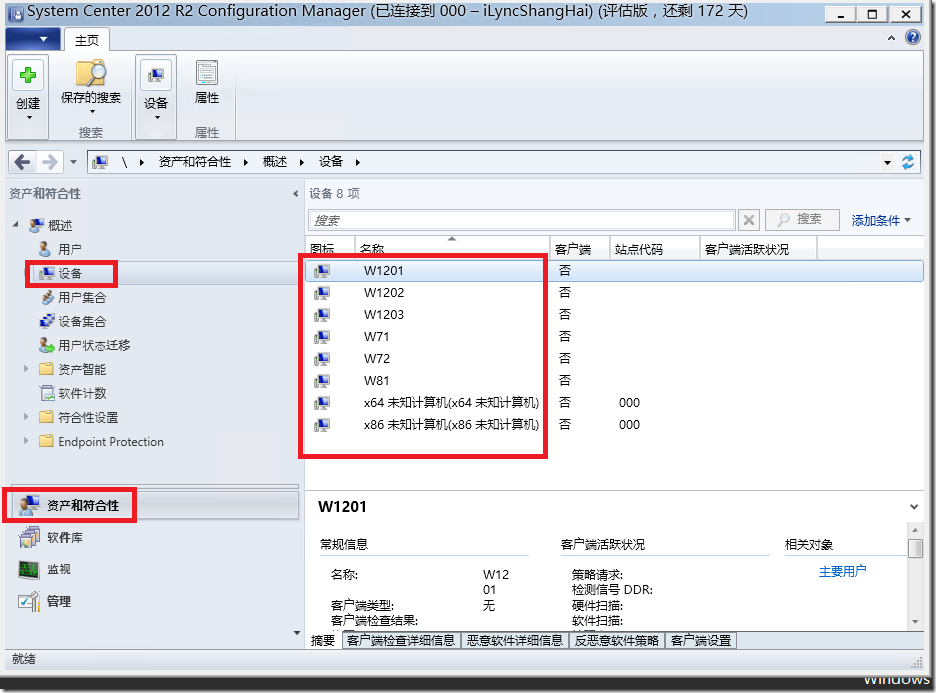Click device icon of row W71
The height and width of the screenshot is (693, 936).
322,337
